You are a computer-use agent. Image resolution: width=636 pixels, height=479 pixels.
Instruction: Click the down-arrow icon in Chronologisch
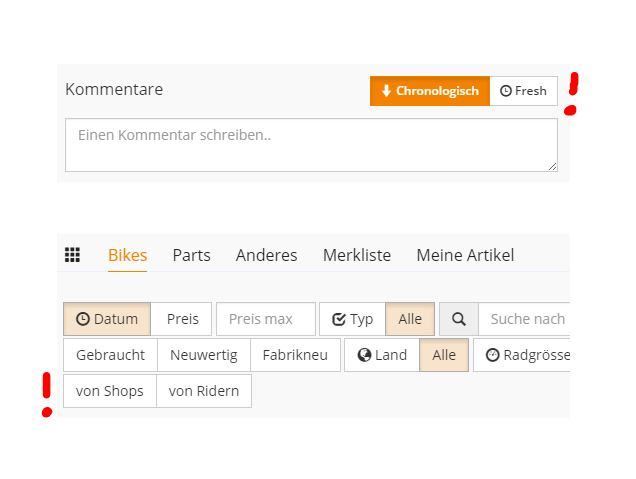pyautogui.click(x=386, y=91)
